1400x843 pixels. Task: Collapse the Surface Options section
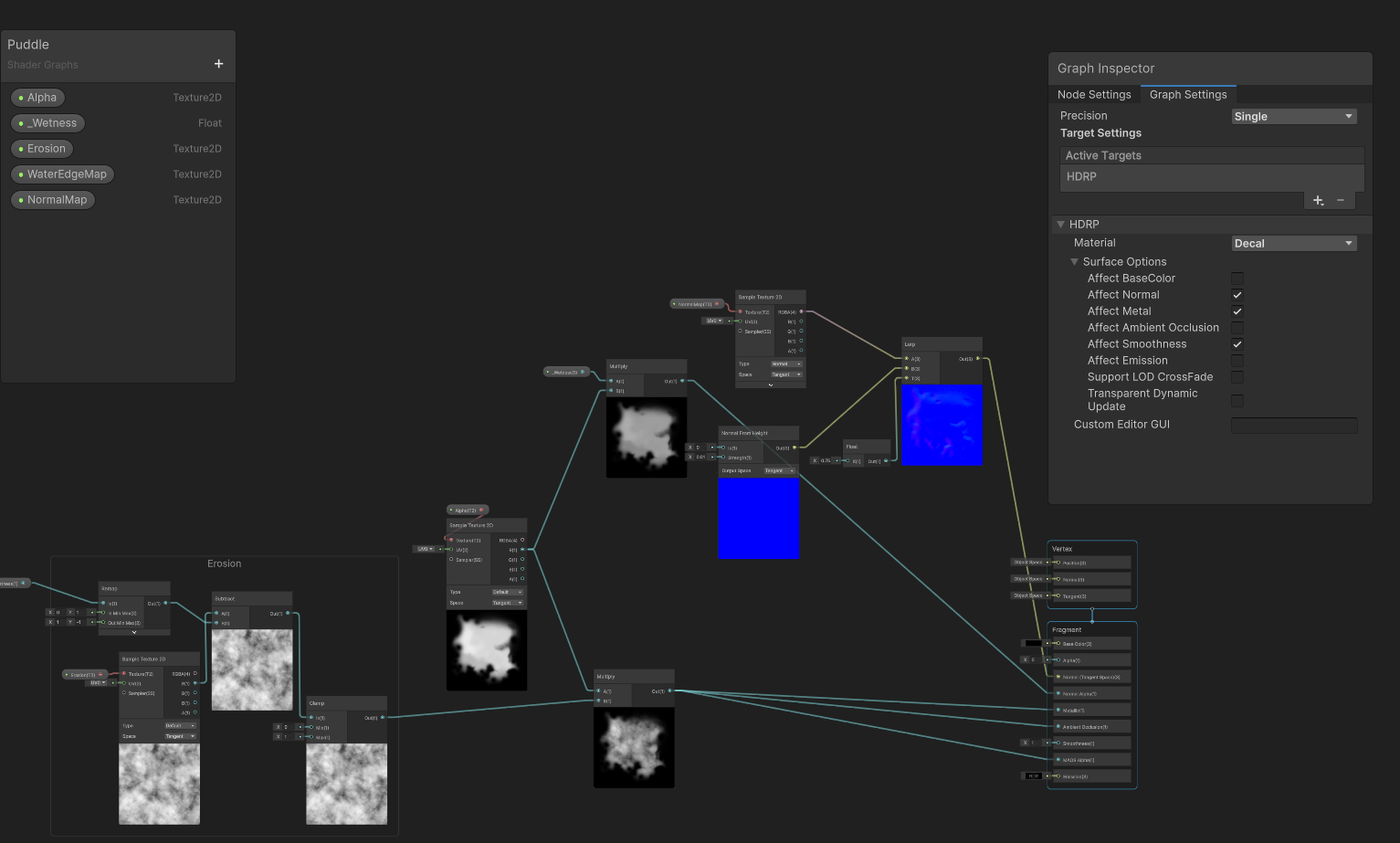pyautogui.click(x=1075, y=262)
